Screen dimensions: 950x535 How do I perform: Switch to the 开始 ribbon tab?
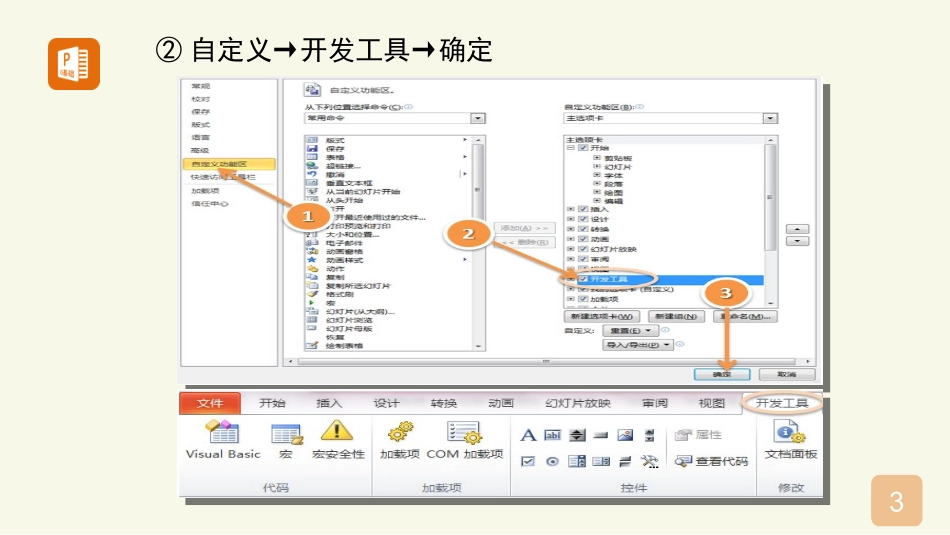click(272, 403)
